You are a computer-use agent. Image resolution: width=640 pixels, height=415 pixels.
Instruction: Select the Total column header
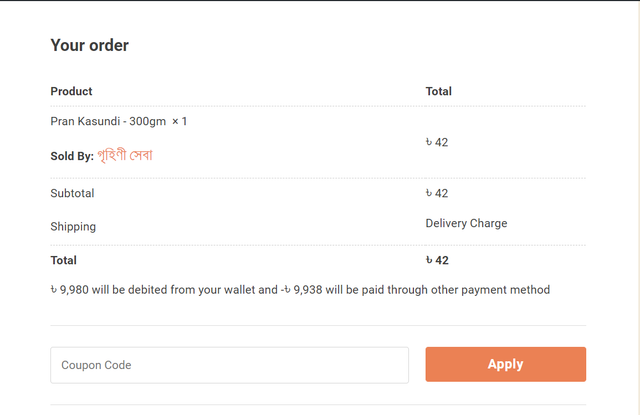click(438, 91)
